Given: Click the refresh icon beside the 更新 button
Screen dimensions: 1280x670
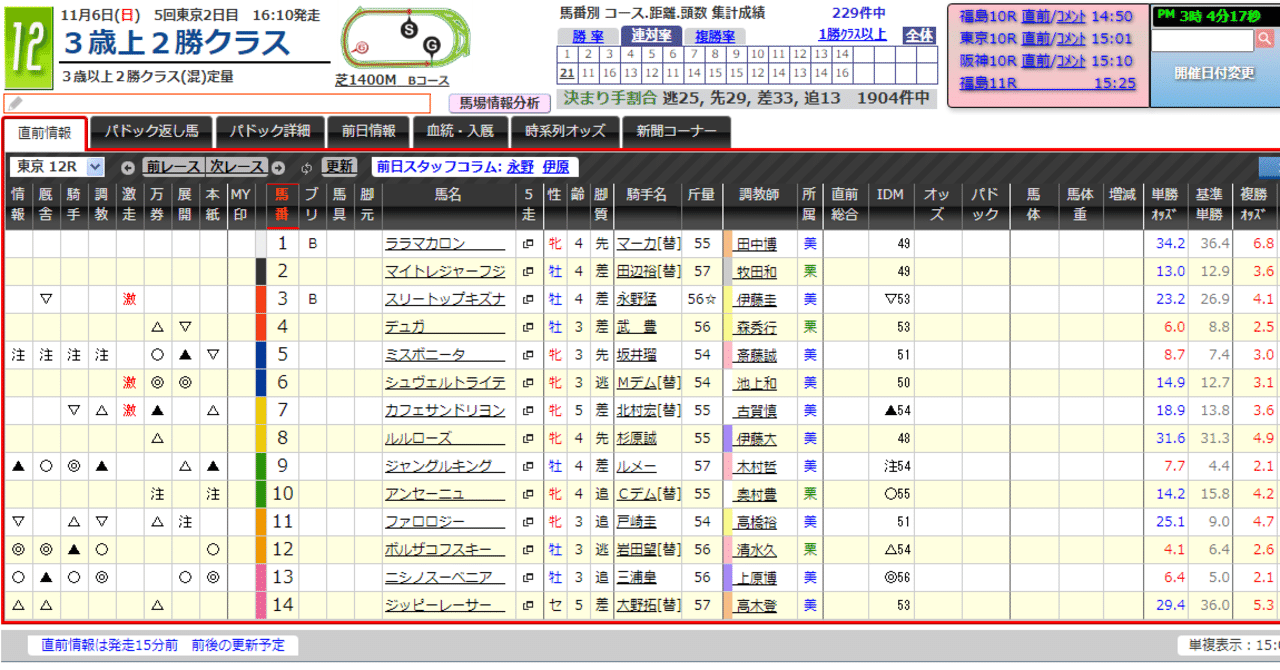Looking at the screenshot, I should pyautogui.click(x=306, y=167).
